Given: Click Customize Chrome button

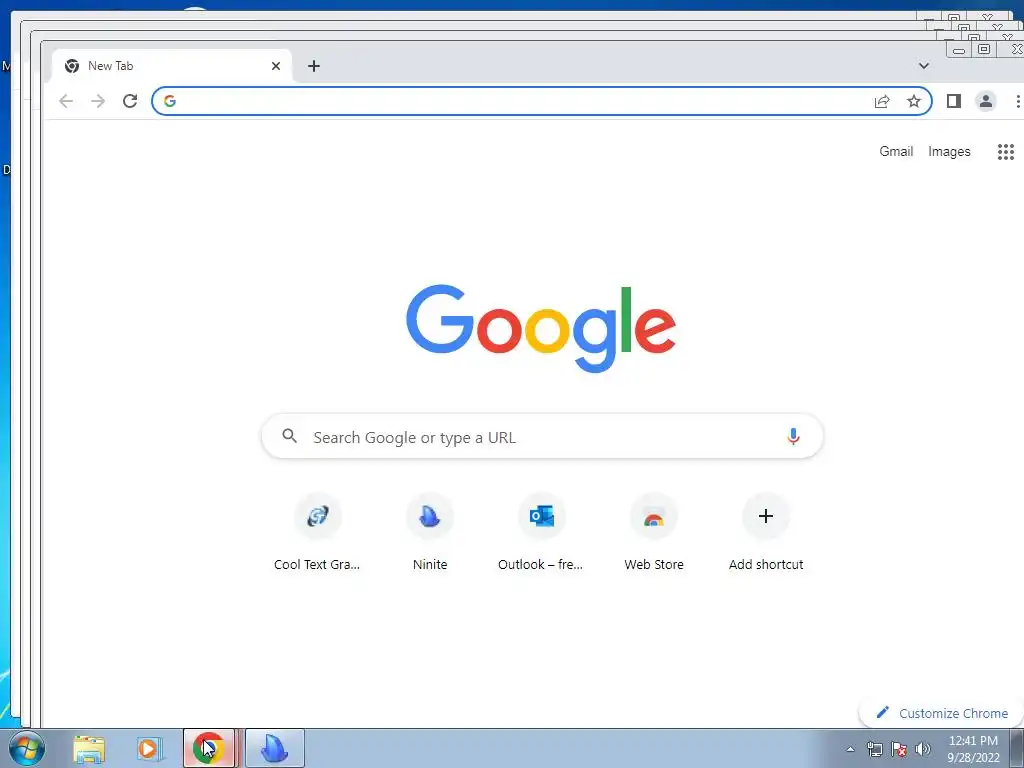Looking at the screenshot, I should click(x=943, y=713).
